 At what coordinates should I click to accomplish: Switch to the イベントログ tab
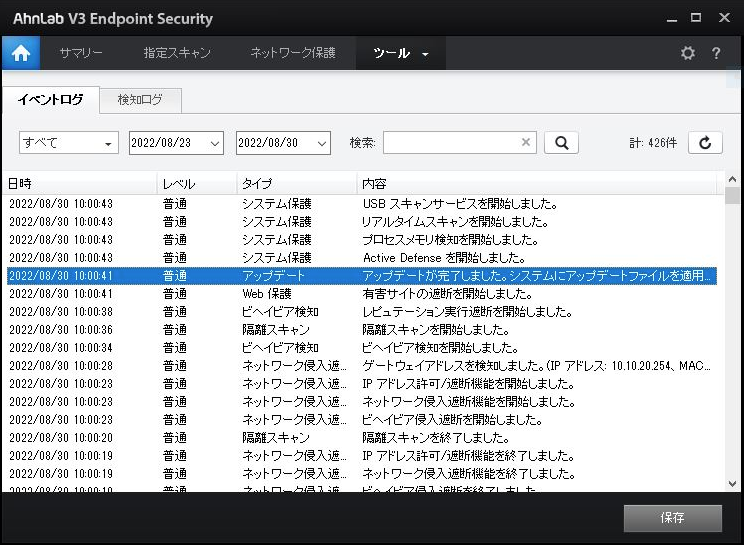(x=51, y=100)
